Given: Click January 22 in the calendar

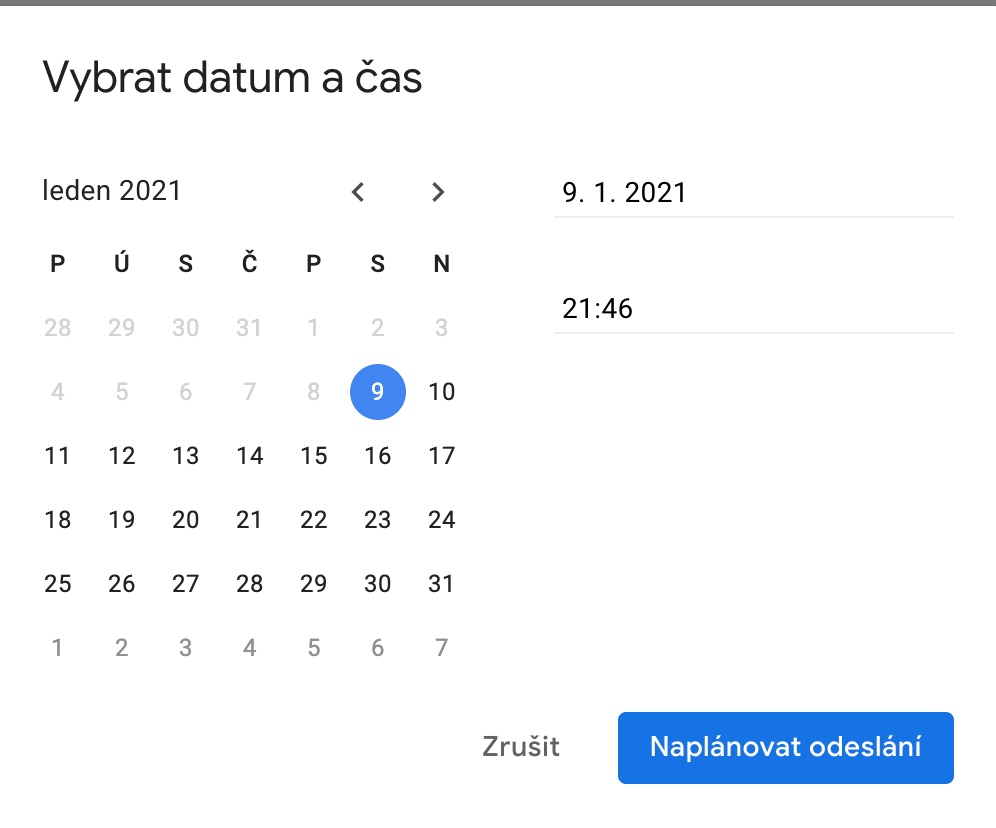Looking at the screenshot, I should coord(313,520).
